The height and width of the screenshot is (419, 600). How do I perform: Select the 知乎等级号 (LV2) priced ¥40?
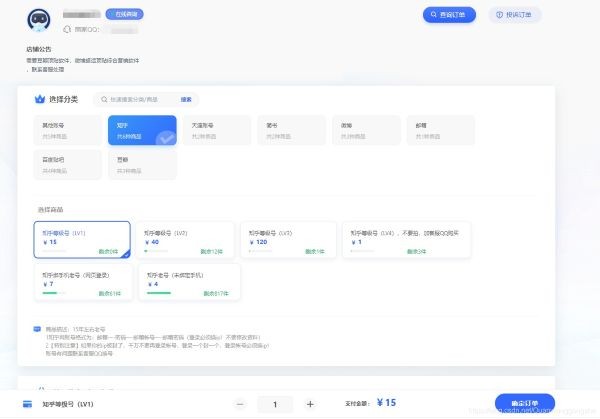[x=185, y=239]
